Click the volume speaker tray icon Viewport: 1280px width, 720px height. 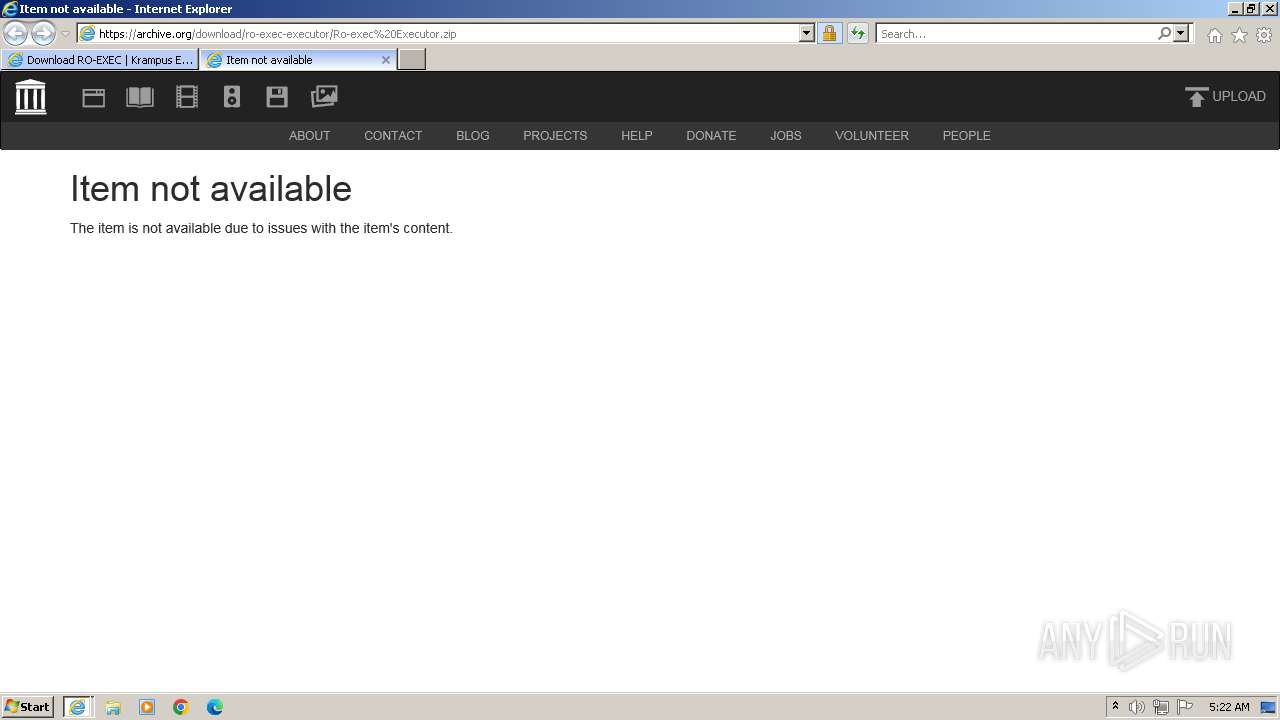click(x=1137, y=707)
